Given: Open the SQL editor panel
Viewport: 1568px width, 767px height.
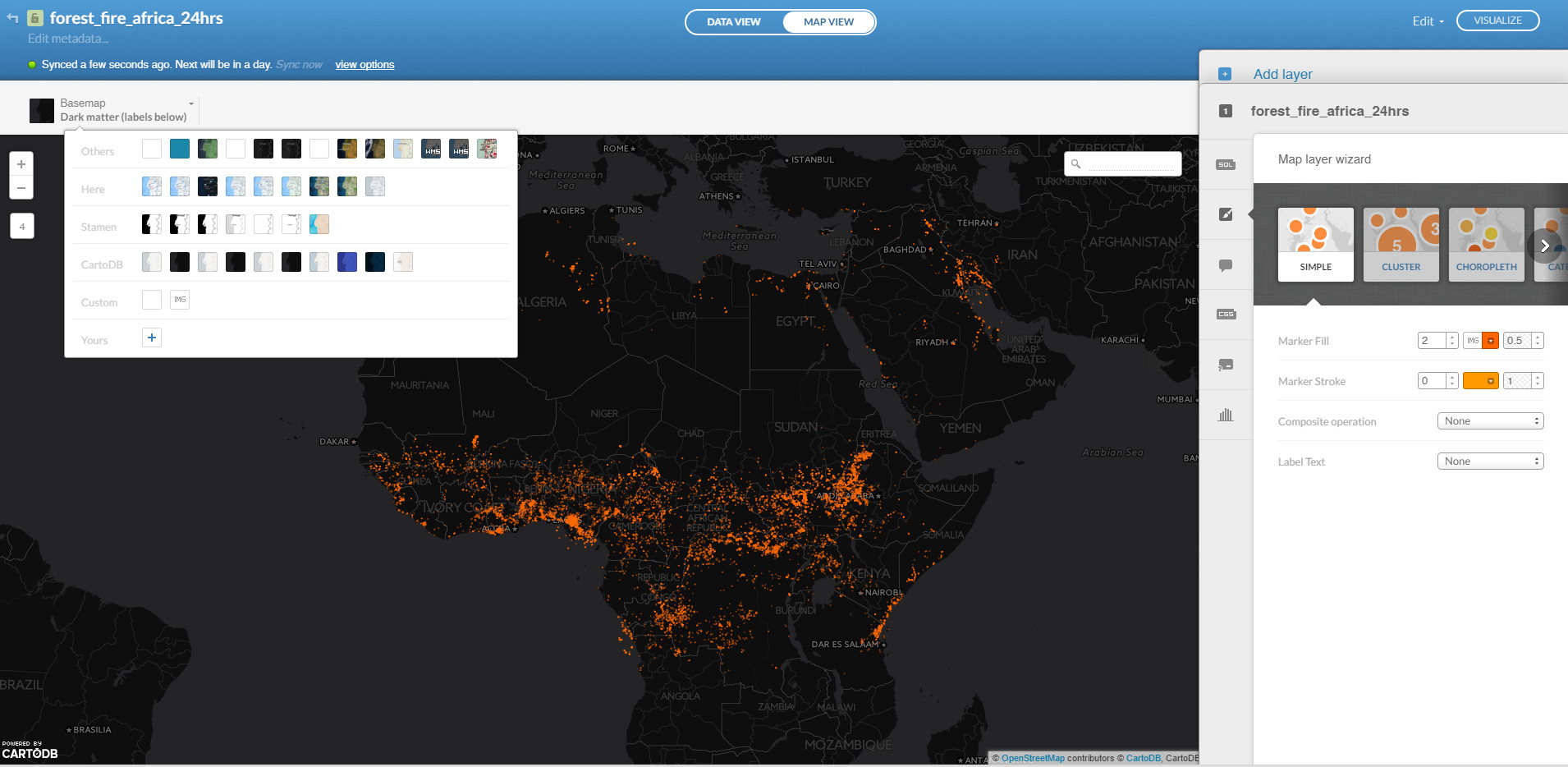Looking at the screenshot, I should 1226,163.
